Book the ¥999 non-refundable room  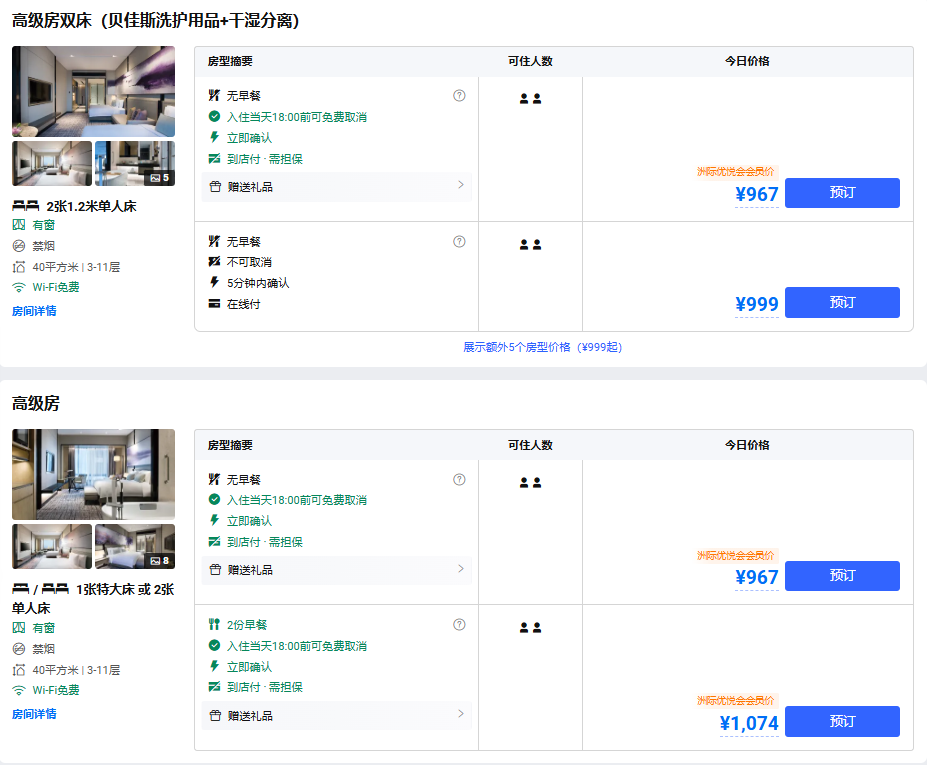point(842,303)
